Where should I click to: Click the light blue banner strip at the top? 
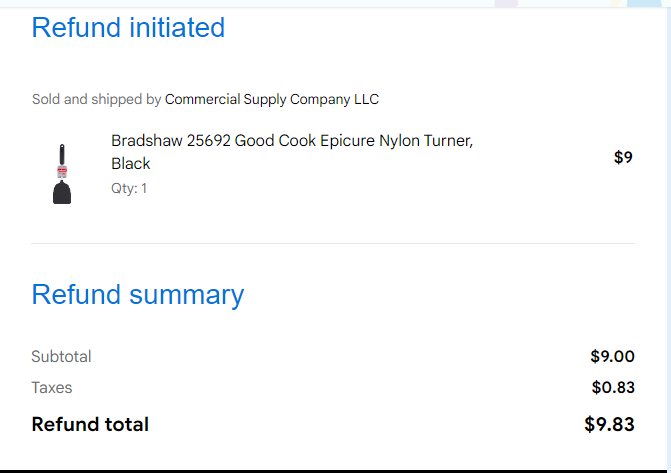pos(336,3)
